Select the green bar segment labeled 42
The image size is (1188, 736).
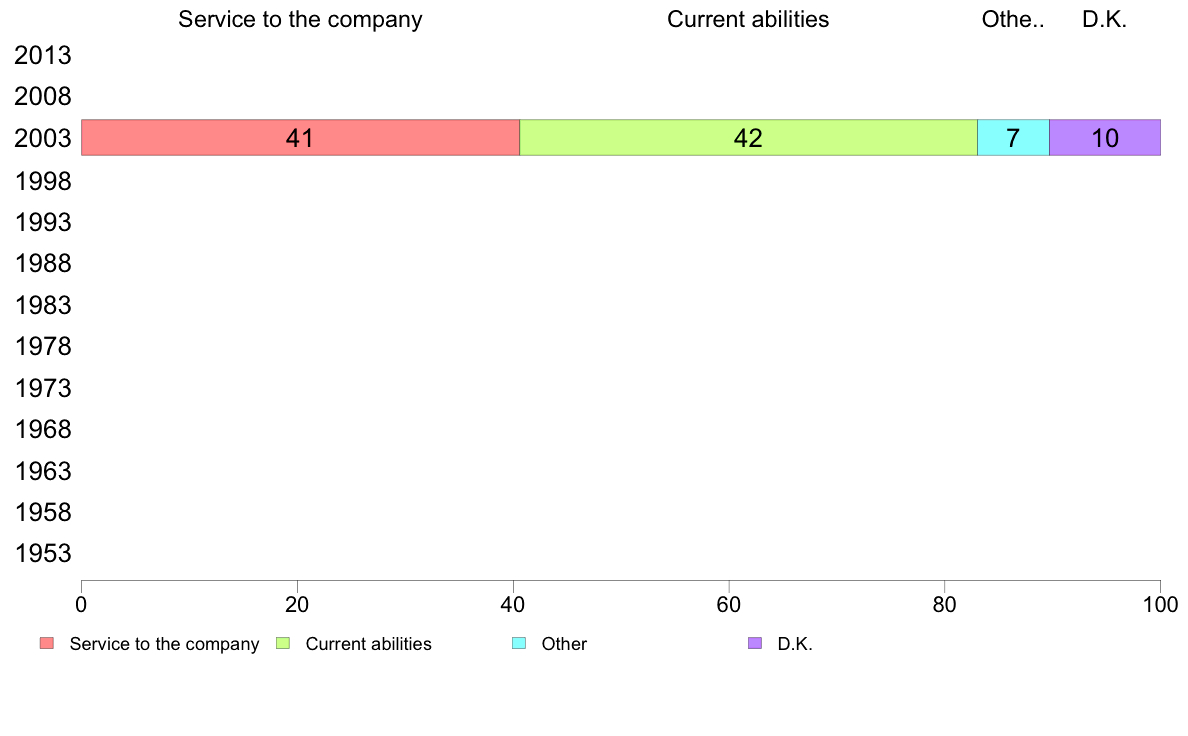tap(748, 138)
